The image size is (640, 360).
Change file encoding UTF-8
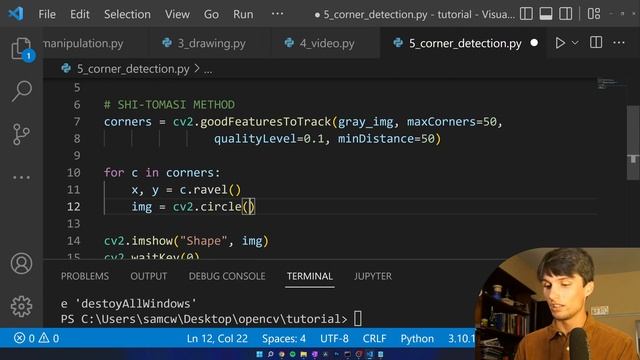334,338
